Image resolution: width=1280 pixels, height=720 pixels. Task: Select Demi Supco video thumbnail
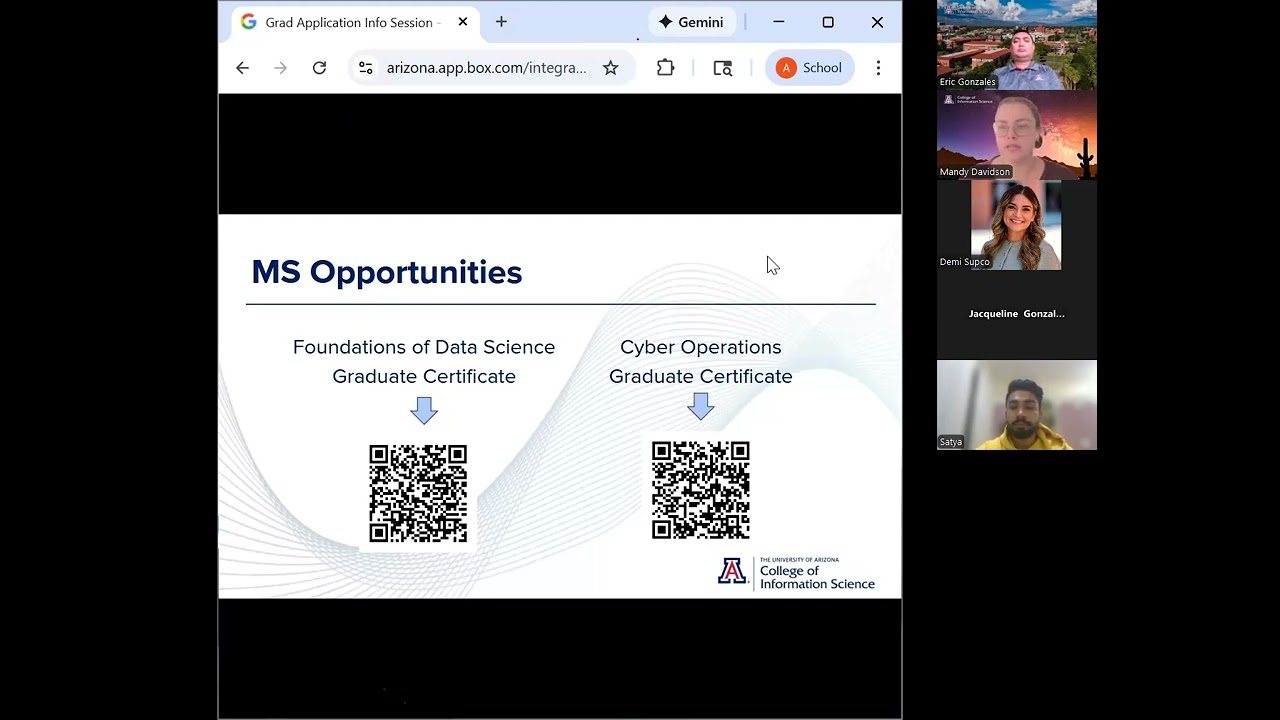[1017, 225]
